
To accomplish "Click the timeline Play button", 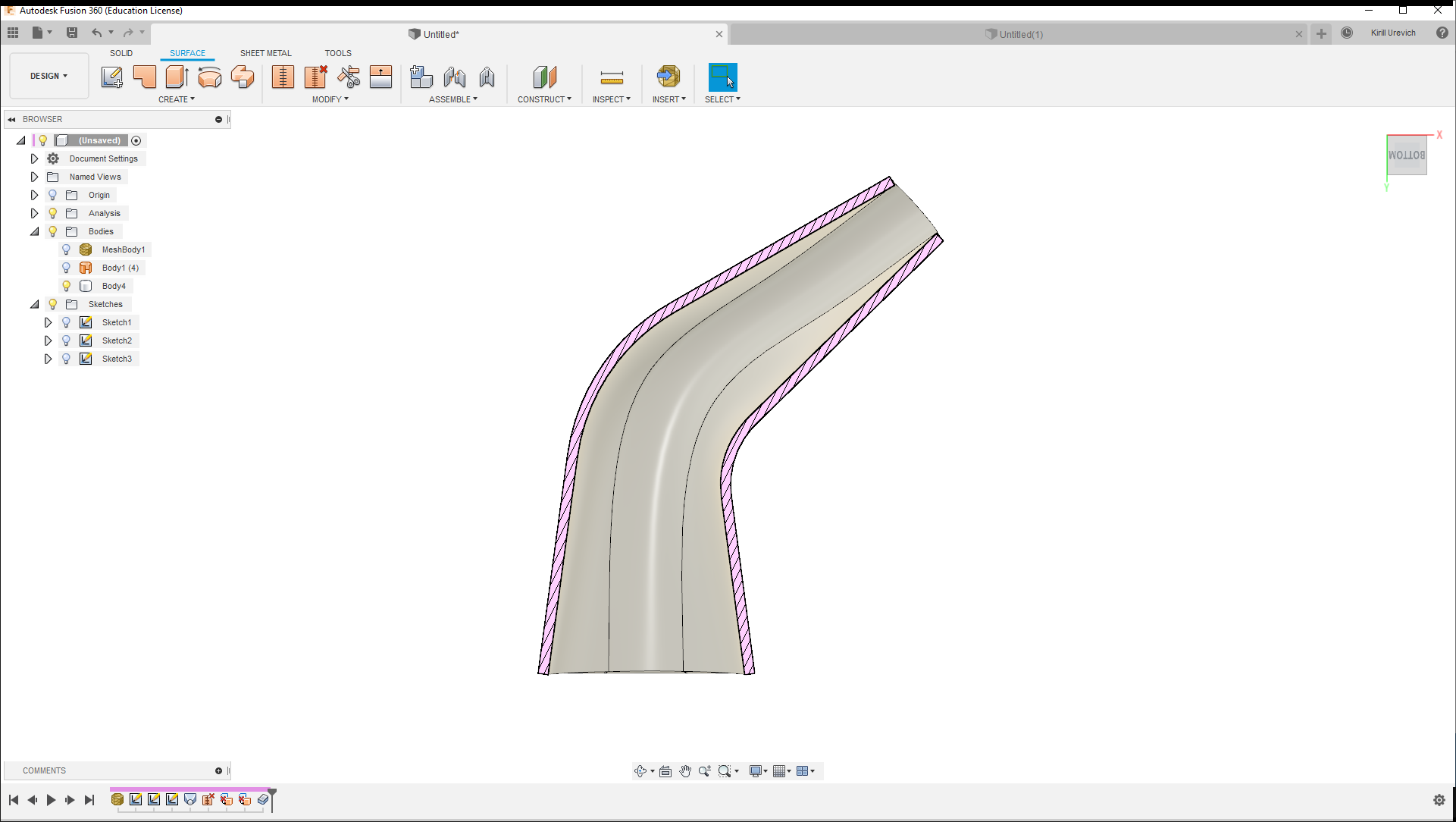I will 51,800.
